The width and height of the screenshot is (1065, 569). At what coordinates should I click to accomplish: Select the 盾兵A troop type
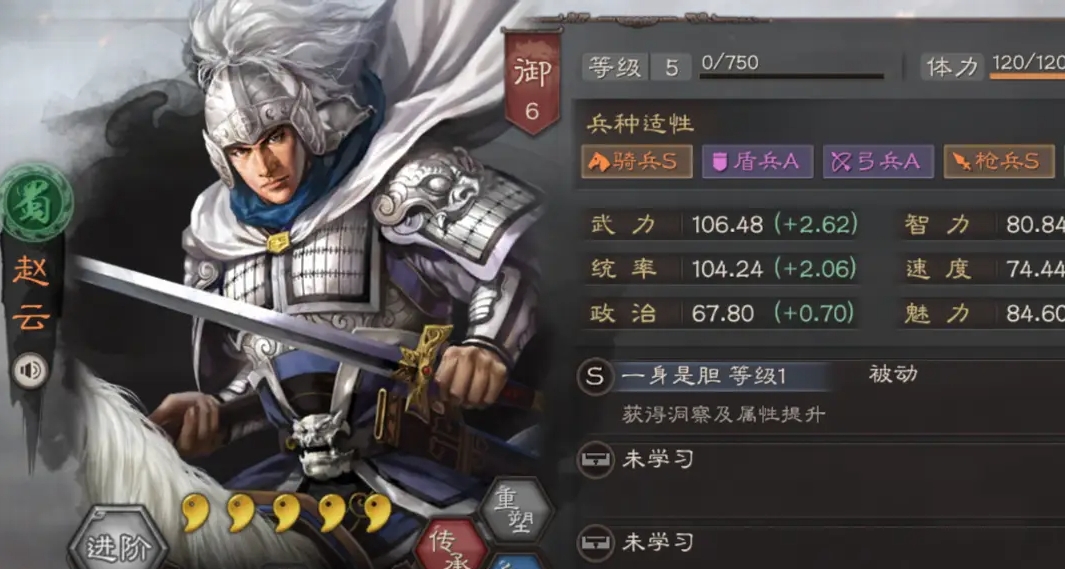[x=757, y=162]
